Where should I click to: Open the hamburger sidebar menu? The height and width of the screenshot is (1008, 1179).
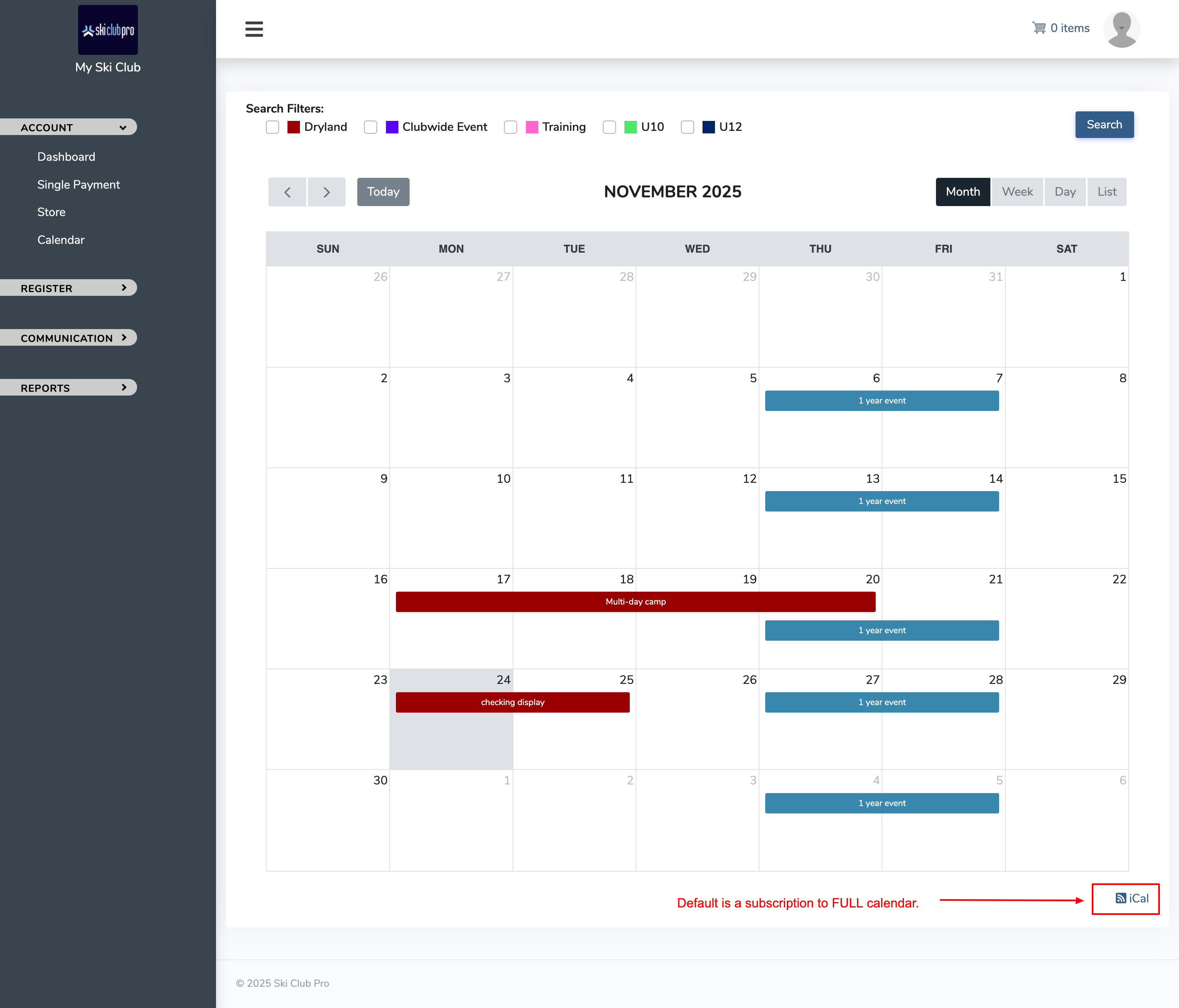click(x=254, y=28)
